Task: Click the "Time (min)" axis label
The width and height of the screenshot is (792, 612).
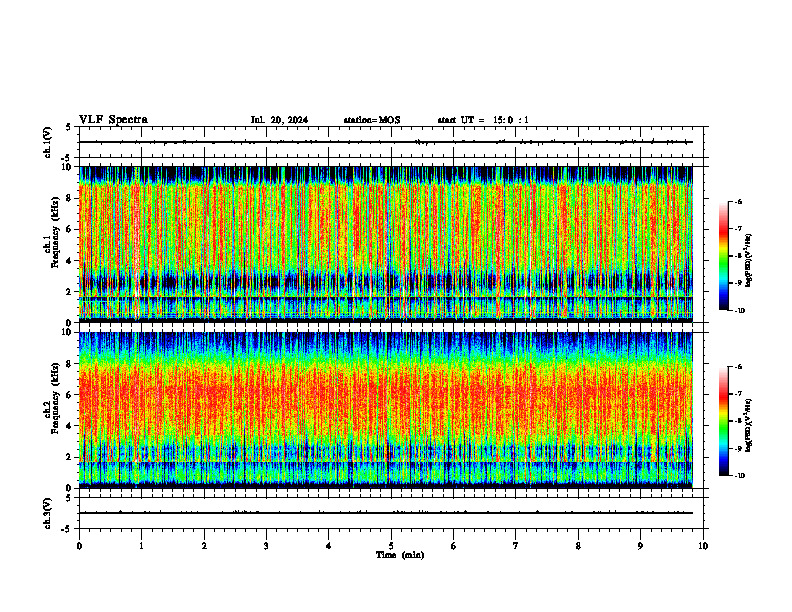Action: (x=400, y=555)
